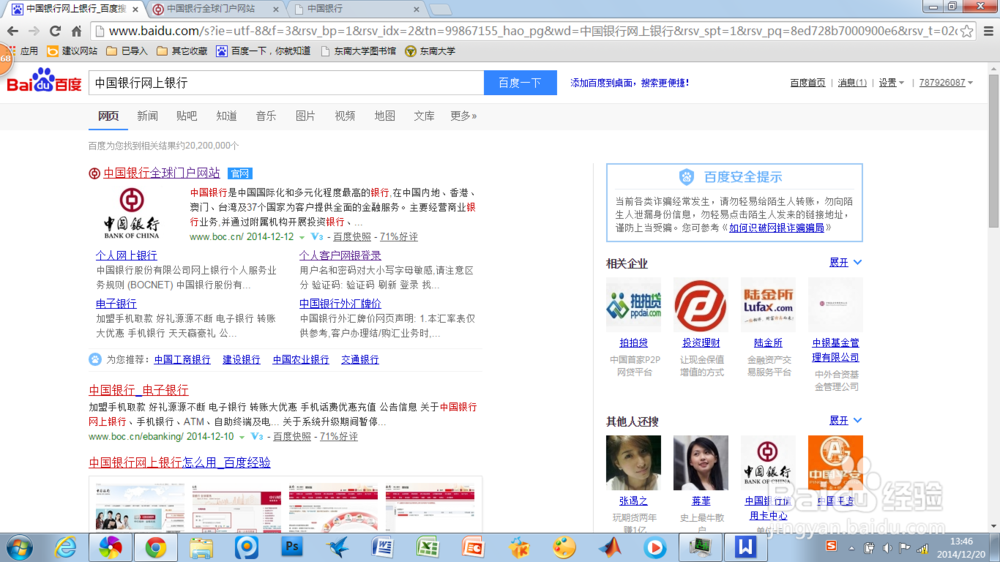Open the 中国银行_电子银行 result
Screen dimensions: 1000x562
pos(138,390)
